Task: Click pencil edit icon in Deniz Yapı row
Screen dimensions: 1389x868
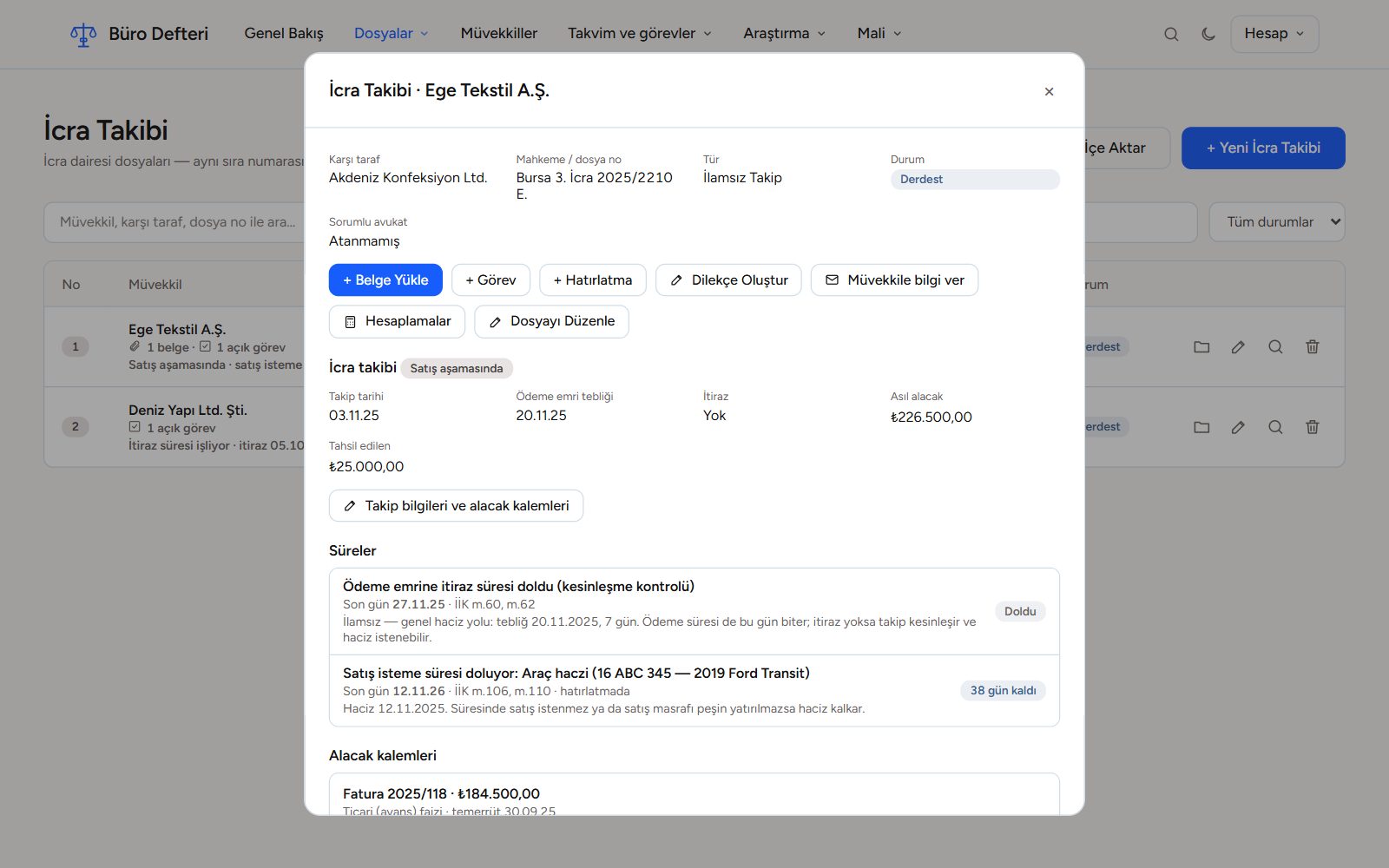Action: tap(1238, 427)
